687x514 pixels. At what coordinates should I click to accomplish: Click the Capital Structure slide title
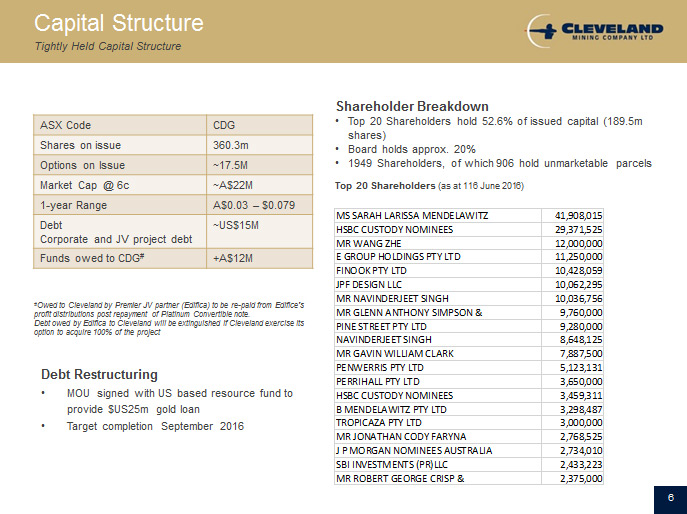(x=119, y=23)
